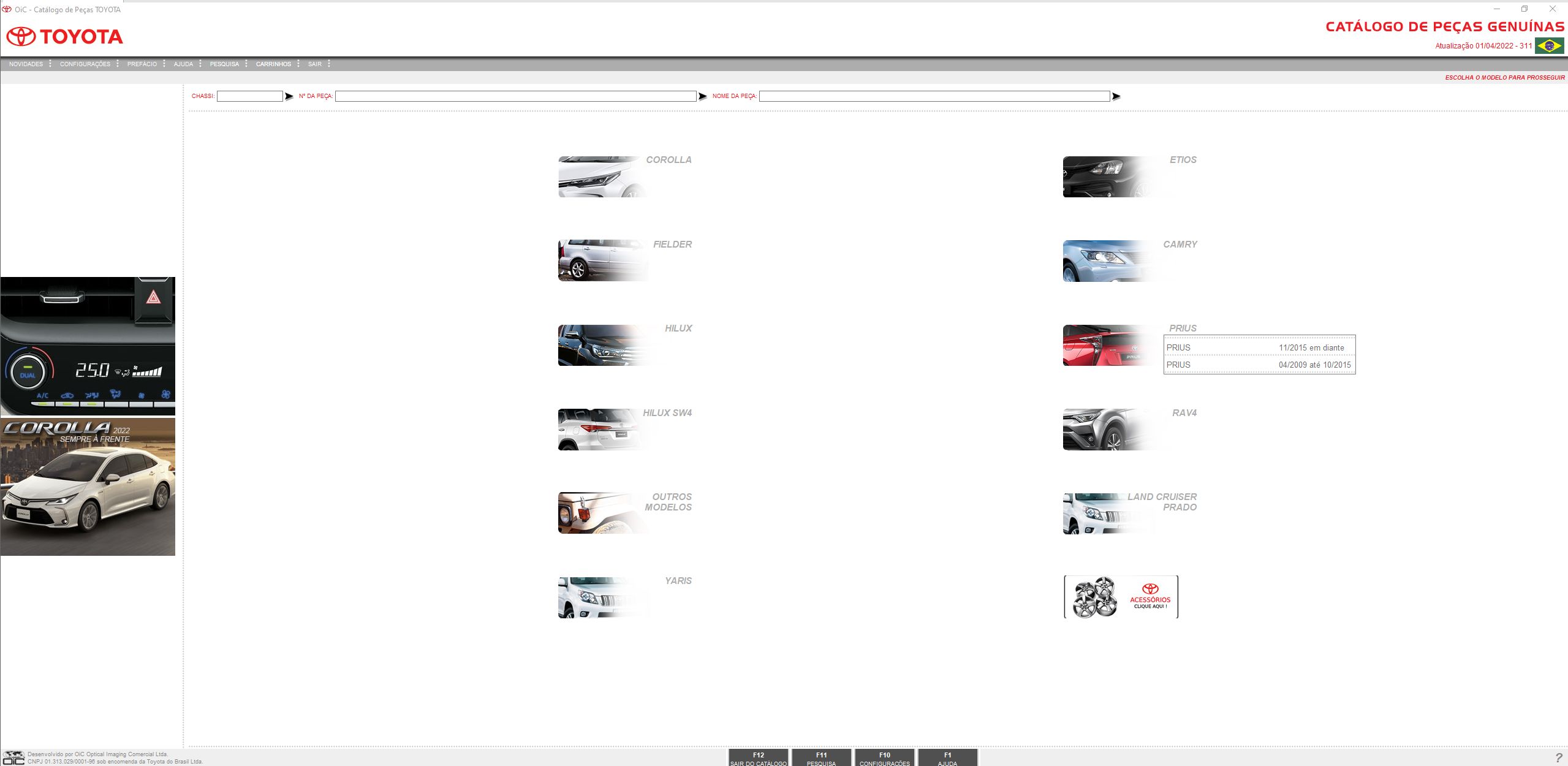
Task: Click F1 Ajuda button
Action: (x=948, y=758)
